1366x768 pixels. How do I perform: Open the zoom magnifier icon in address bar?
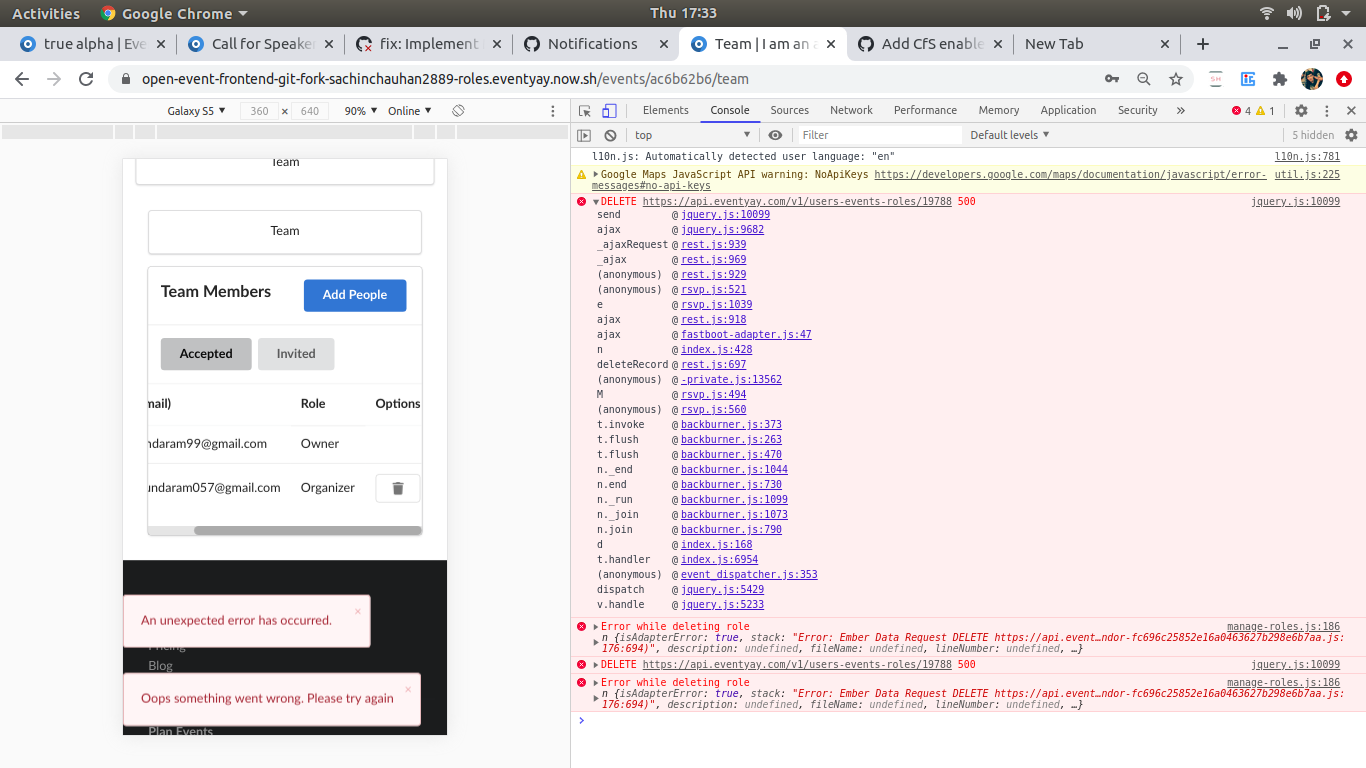[1144, 79]
